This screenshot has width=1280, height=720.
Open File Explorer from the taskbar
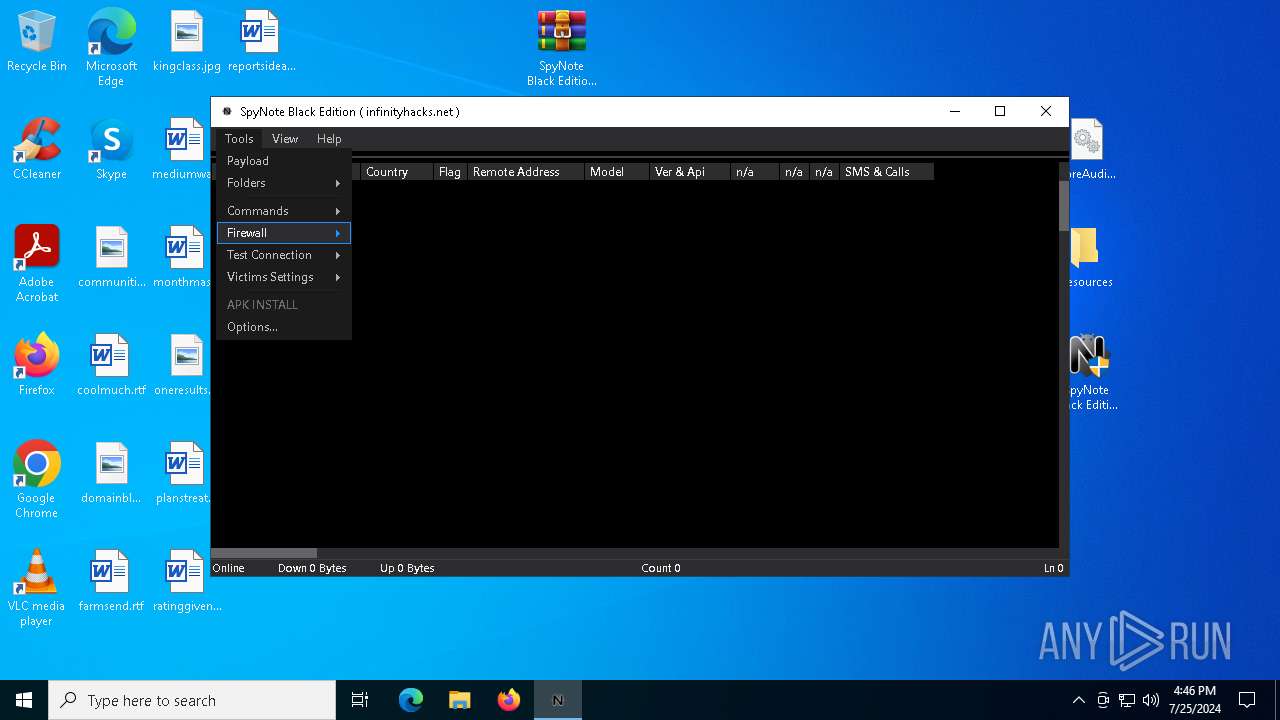459,700
